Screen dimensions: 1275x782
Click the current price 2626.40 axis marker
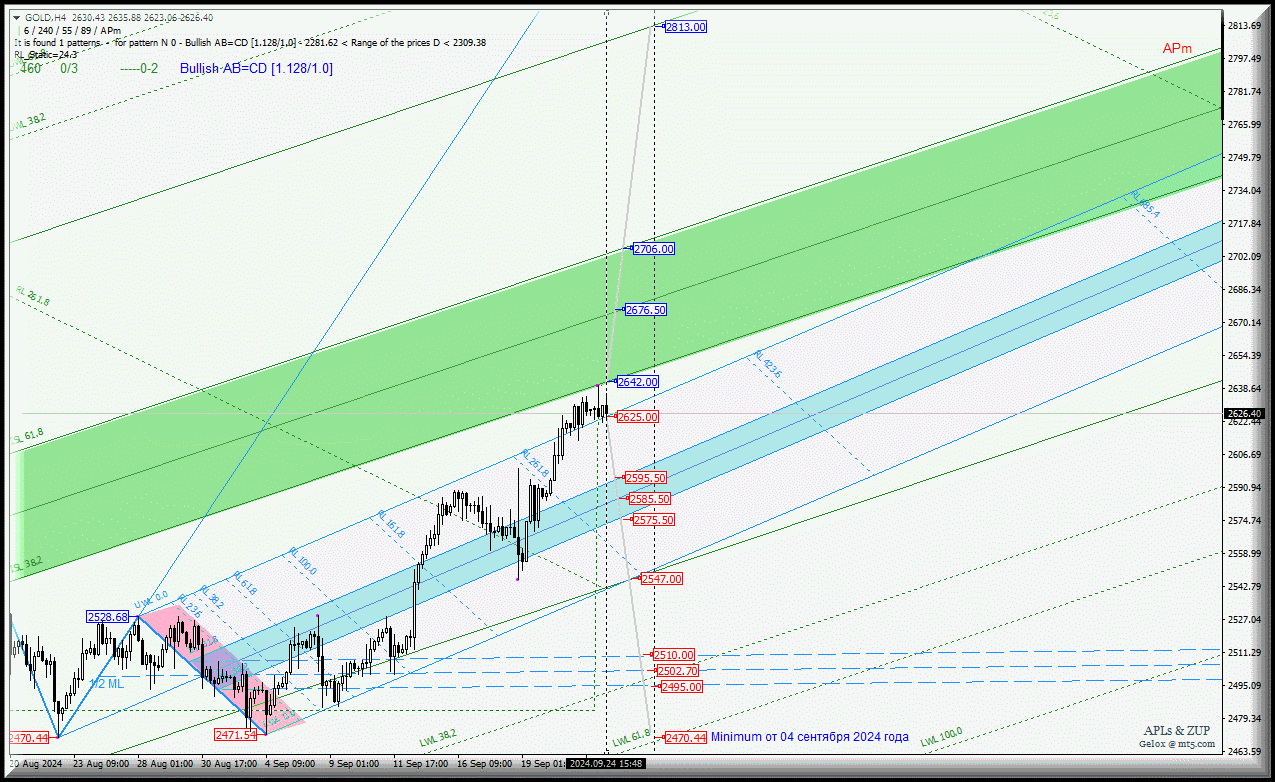[1244, 413]
